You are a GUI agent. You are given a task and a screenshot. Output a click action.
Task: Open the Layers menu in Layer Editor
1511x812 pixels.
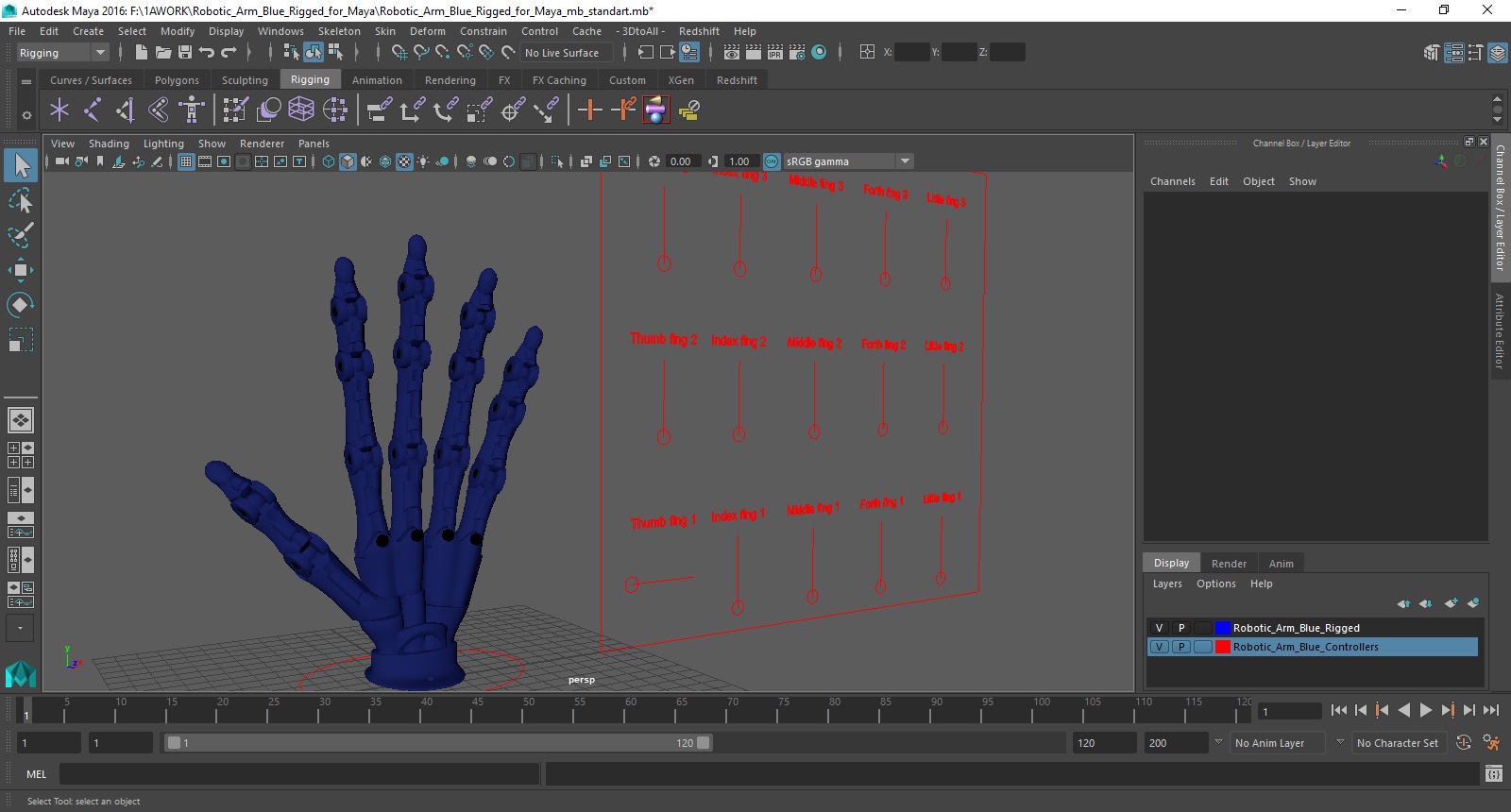coord(1167,584)
